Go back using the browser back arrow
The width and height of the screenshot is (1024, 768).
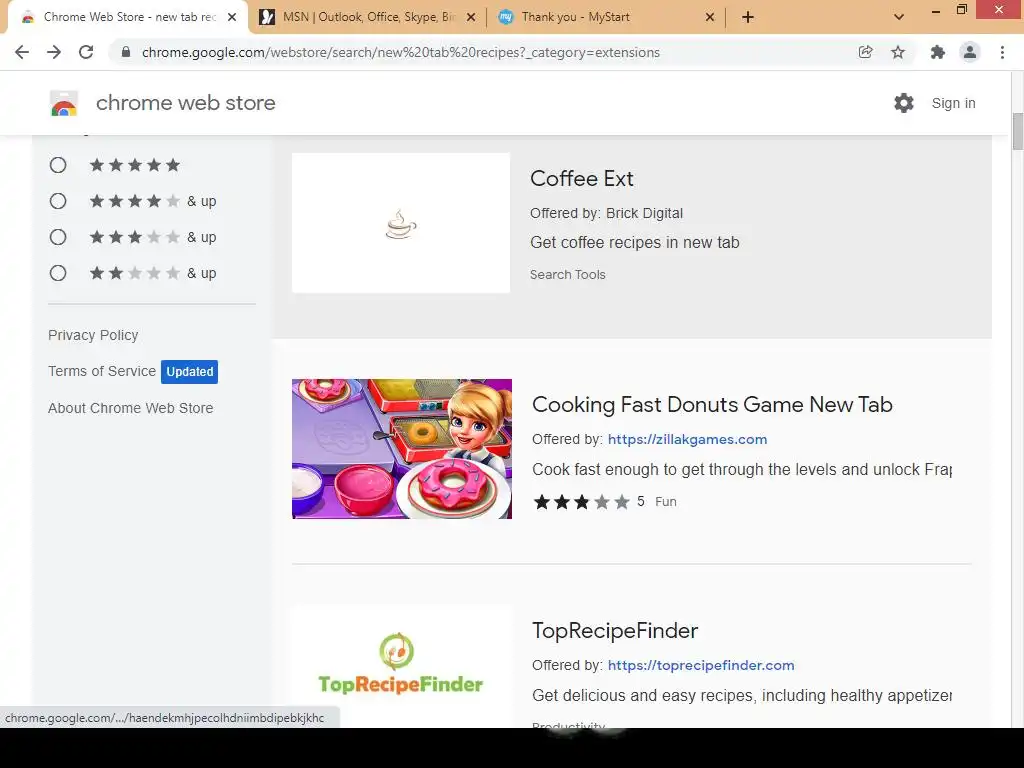[22, 52]
